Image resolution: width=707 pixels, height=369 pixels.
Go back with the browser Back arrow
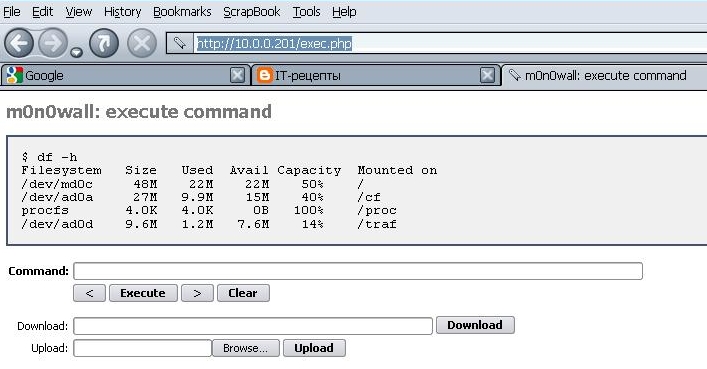(19, 43)
